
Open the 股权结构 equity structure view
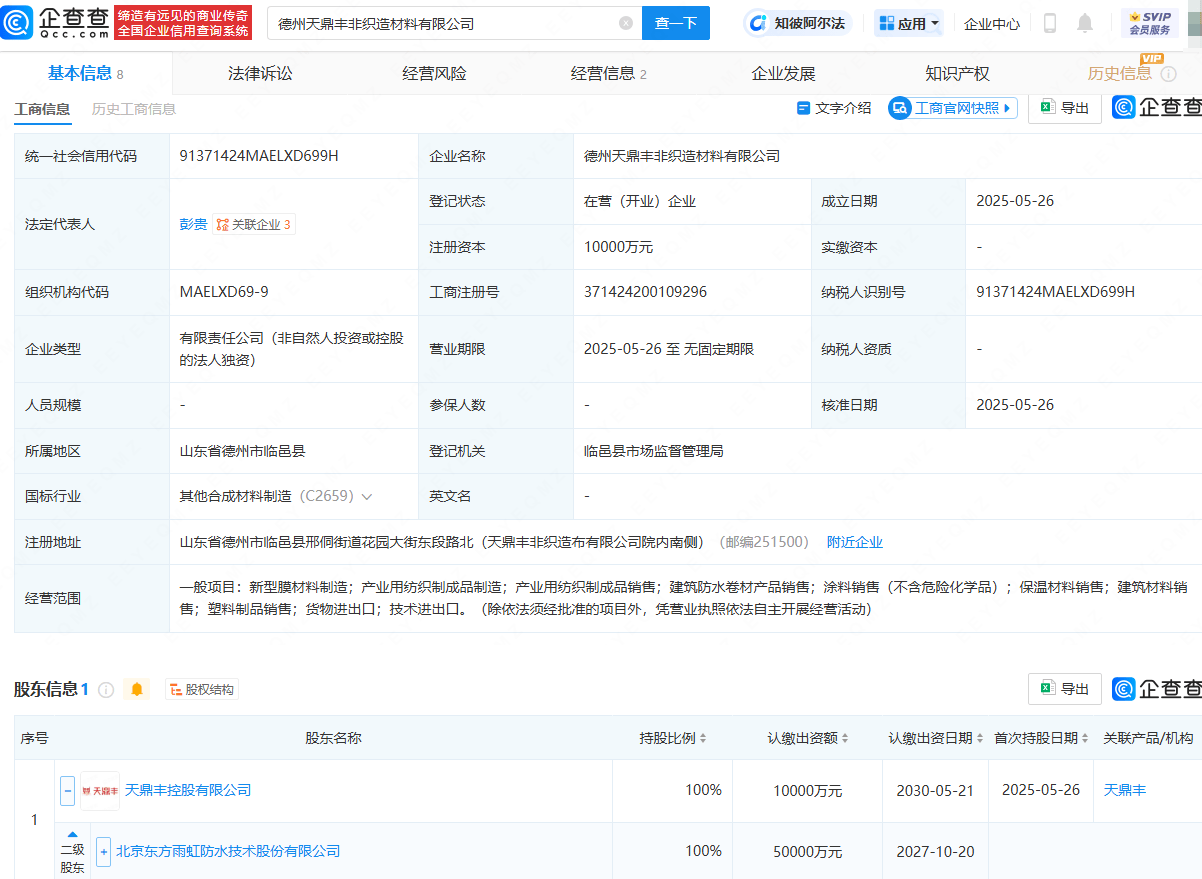(201, 689)
